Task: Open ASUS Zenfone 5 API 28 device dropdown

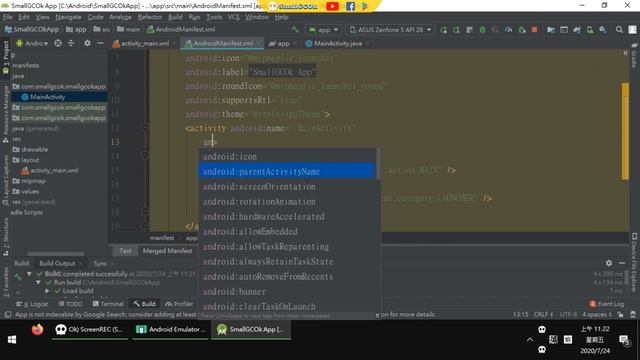Action: tap(390, 30)
